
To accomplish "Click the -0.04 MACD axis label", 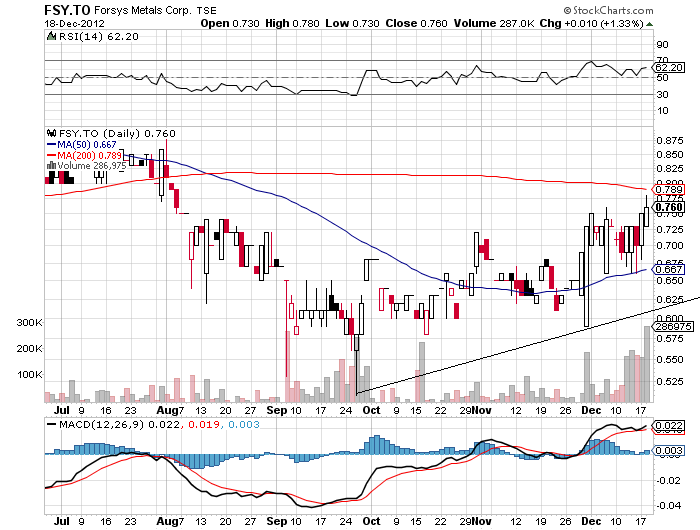I will 668,505.
